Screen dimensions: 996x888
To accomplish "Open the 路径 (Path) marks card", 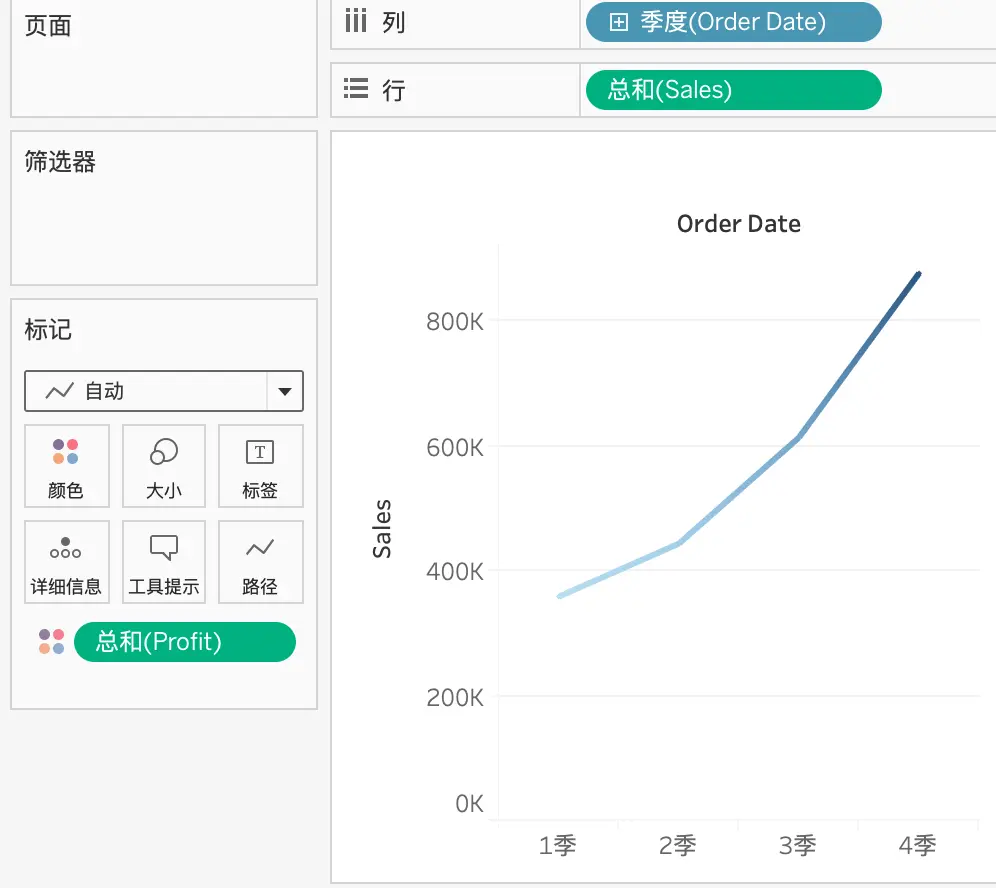I will point(260,562).
